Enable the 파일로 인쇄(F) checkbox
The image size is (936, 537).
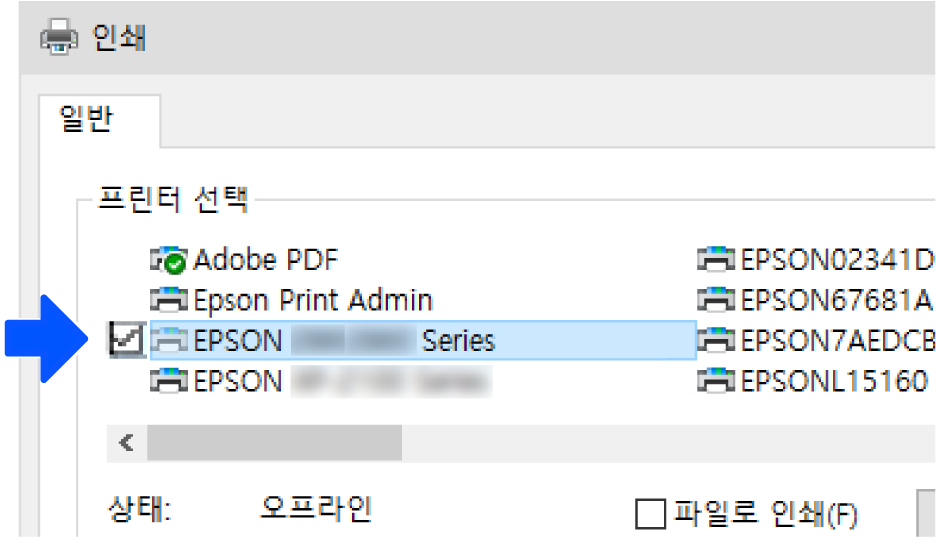650,514
